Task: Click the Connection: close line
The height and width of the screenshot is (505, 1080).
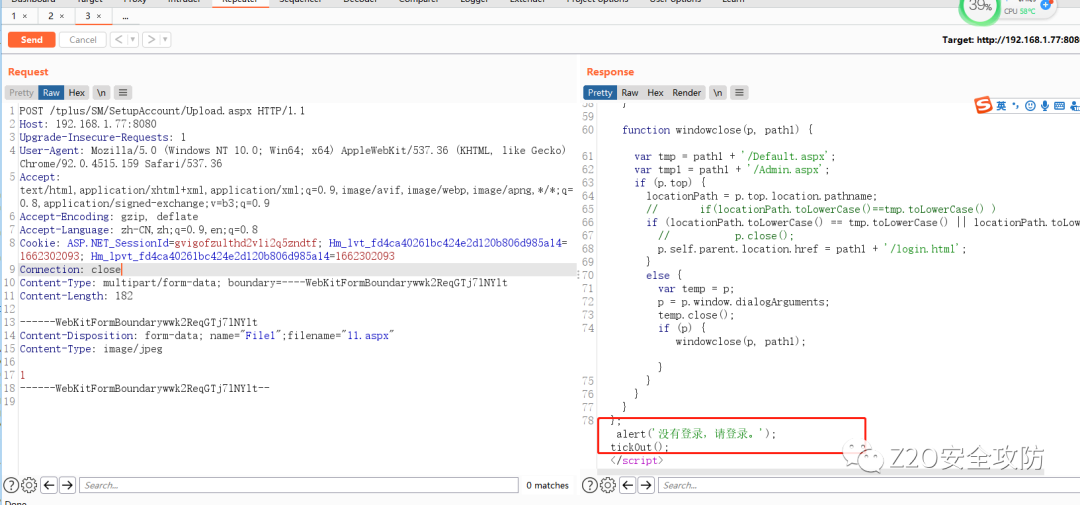Action: point(70,269)
